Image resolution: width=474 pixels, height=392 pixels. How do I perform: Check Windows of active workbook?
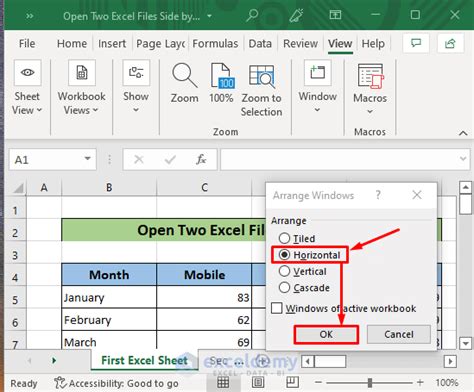(277, 308)
